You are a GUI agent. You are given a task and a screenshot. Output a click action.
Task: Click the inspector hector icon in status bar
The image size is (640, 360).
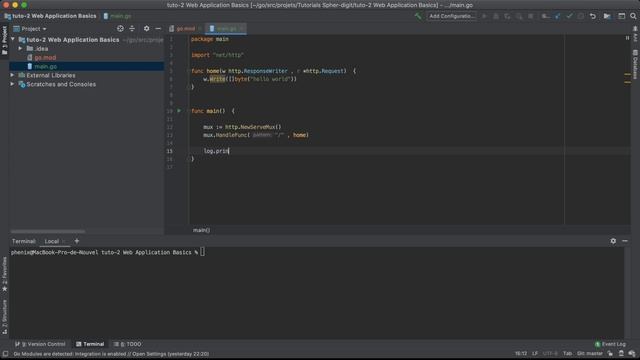tap(621, 353)
